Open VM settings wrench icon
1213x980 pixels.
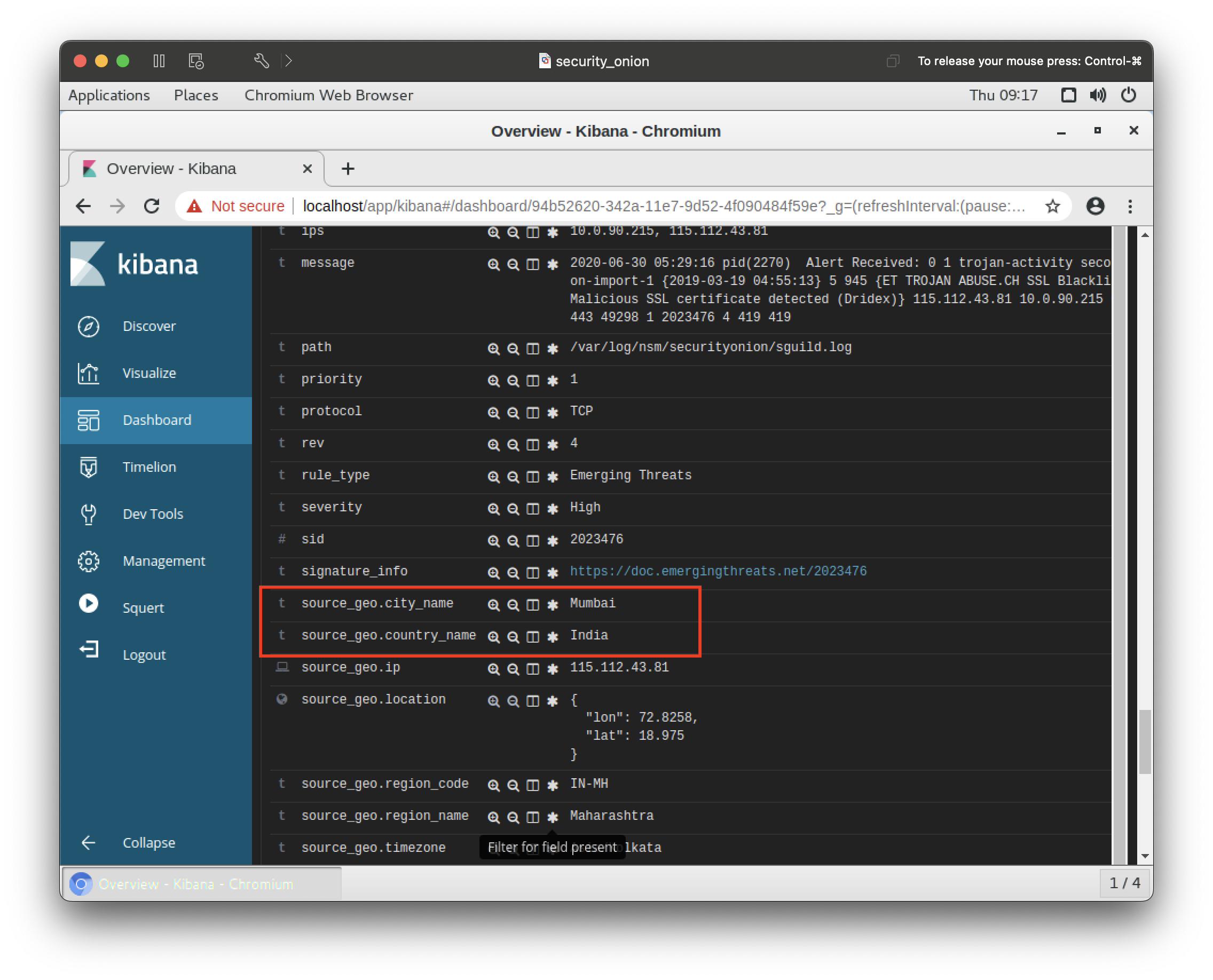[x=261, y=61]
